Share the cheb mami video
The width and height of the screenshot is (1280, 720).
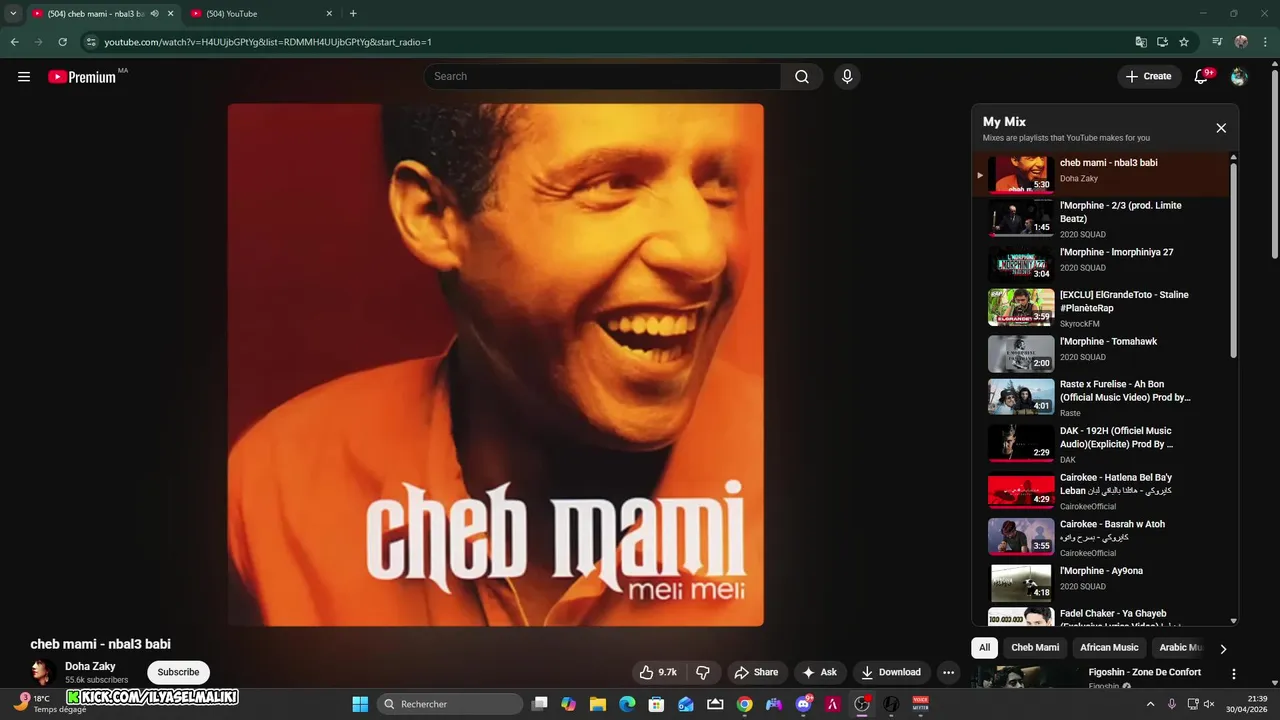point(756,673)
